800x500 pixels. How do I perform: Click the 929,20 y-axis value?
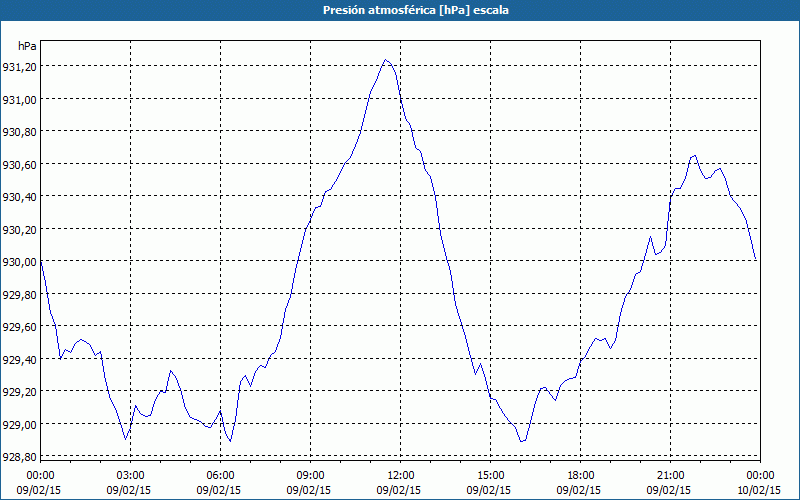coord(19,392)
